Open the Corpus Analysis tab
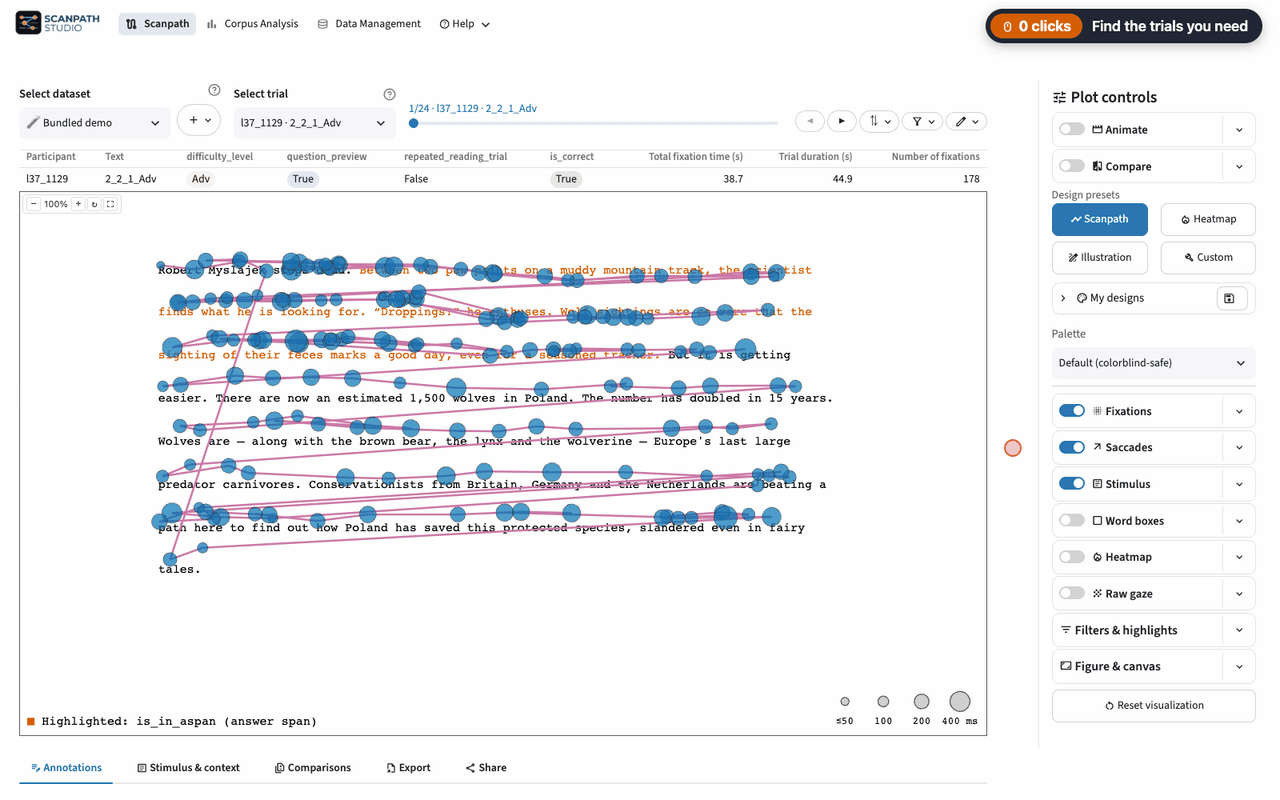This screenshot has height=800, width=1280. [x=252, y=24]
